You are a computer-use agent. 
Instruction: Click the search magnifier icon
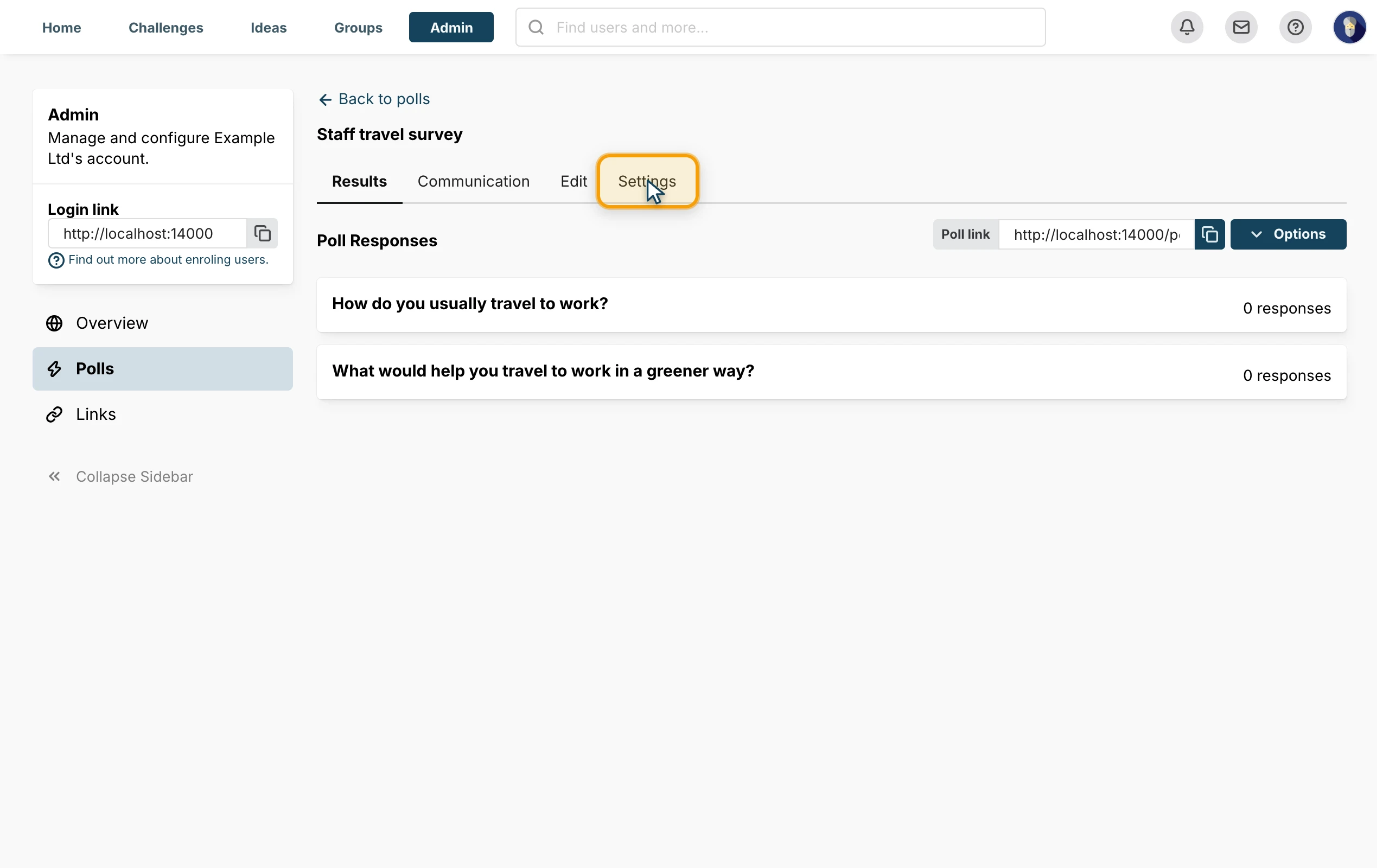click(x=536, y=27)
